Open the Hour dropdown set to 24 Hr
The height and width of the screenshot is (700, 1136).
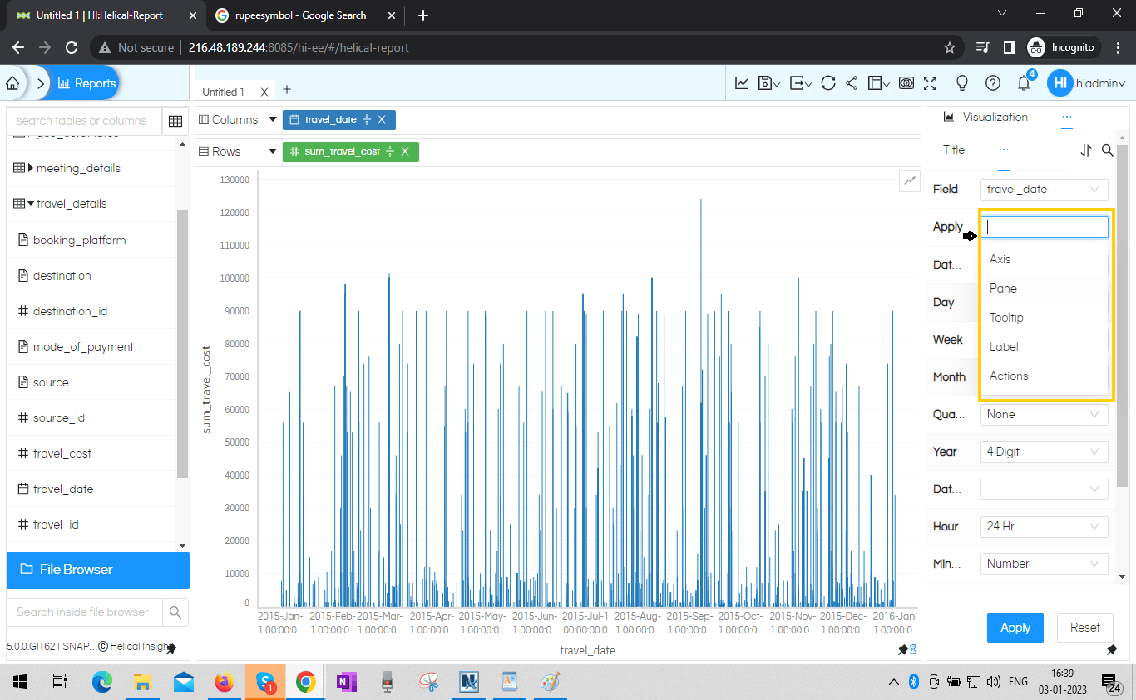coord(1044,526)
